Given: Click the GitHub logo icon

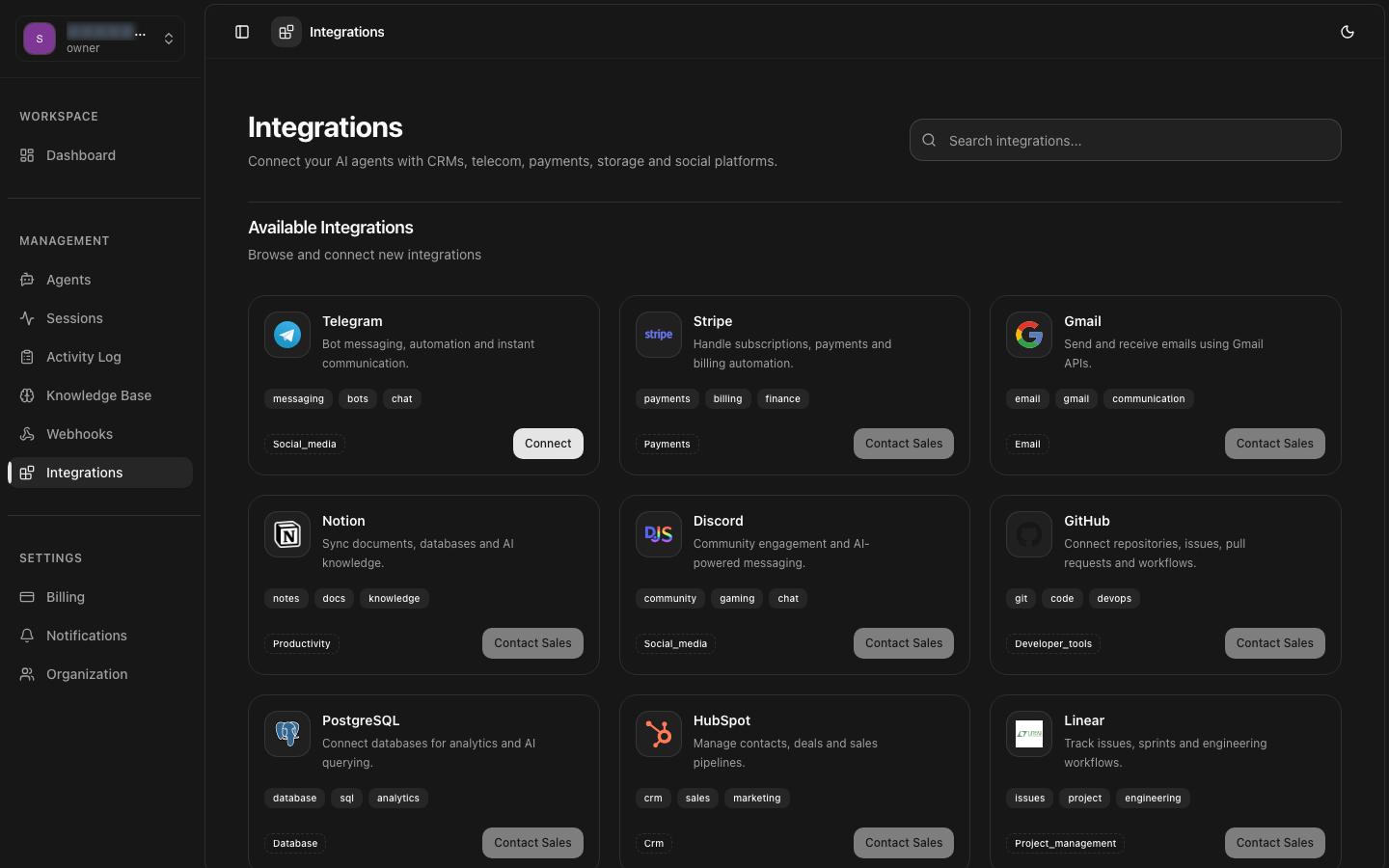Looking at the screenshot, I should (x=1029, y=534).
